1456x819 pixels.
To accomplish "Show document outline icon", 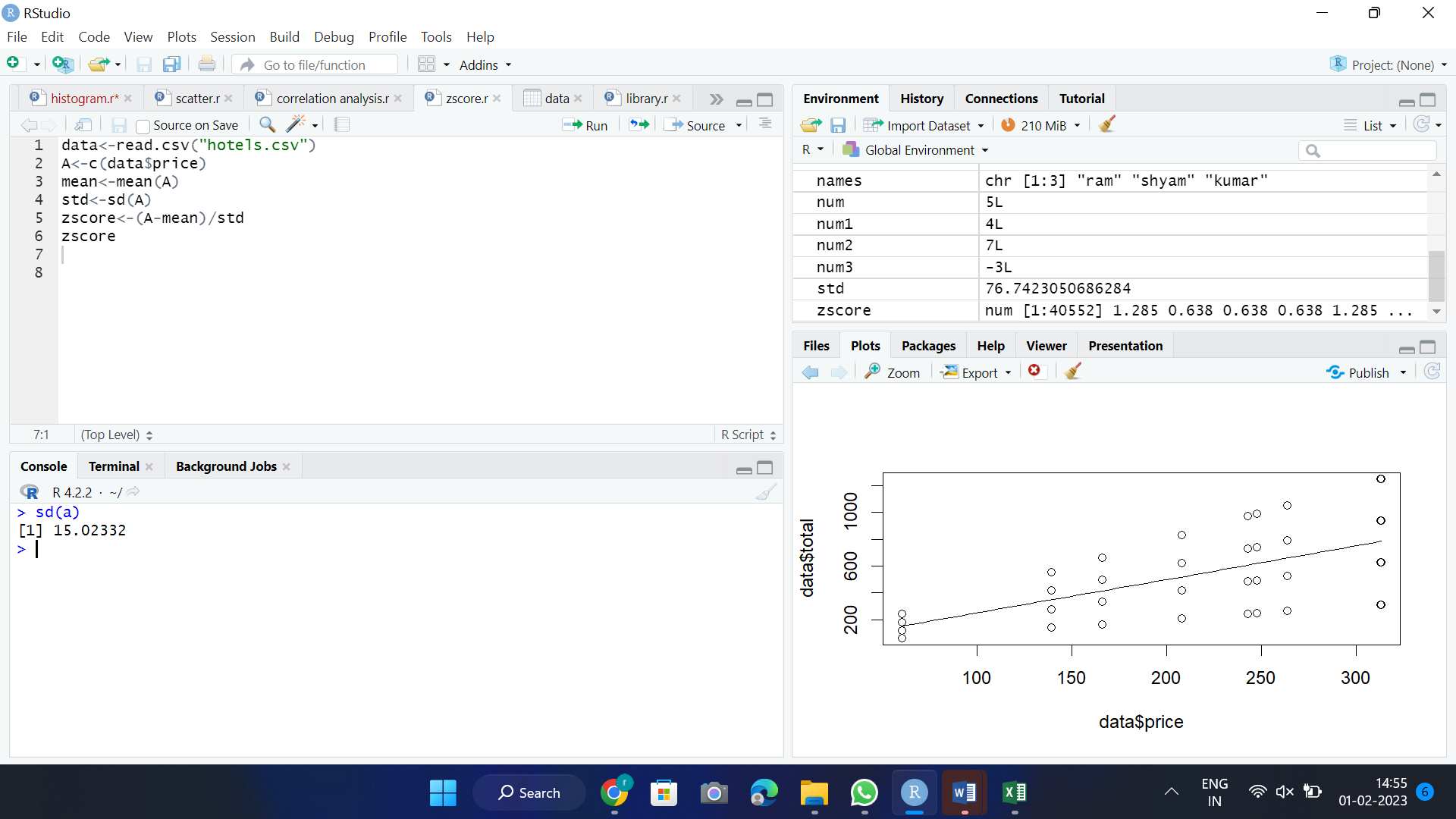I will pos(765,124).
